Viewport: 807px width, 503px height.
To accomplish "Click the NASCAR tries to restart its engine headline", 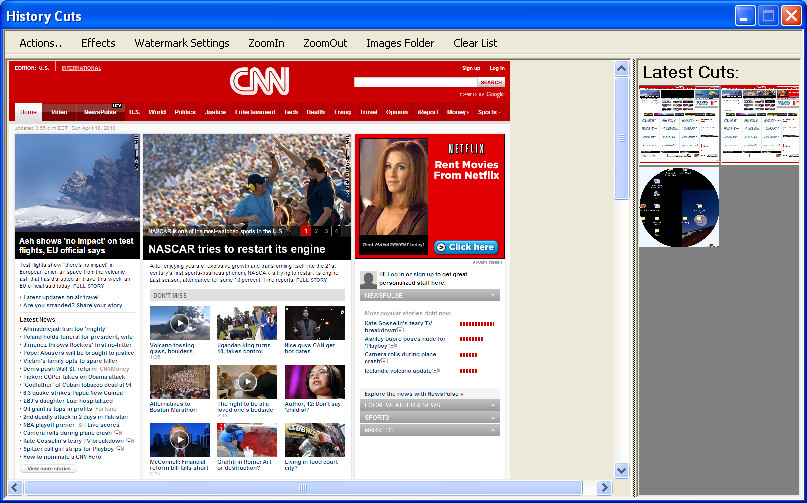I will [x=237, y=249].
